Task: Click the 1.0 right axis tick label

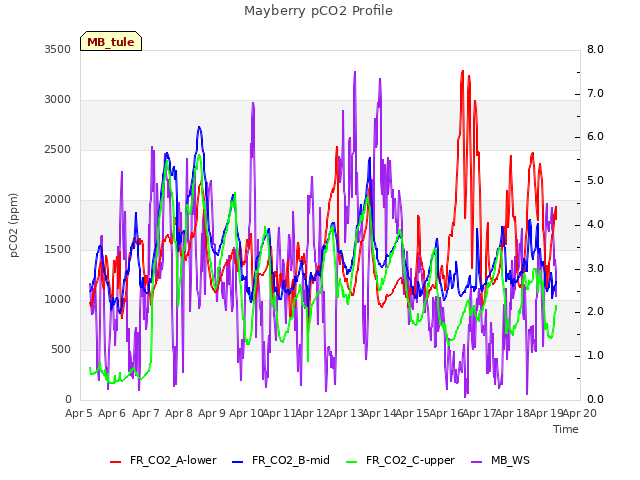Action: click(596, 356)
